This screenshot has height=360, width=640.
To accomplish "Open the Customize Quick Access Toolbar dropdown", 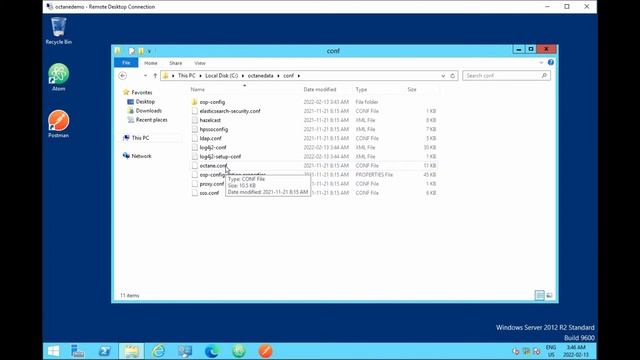I will pos(149,51).
